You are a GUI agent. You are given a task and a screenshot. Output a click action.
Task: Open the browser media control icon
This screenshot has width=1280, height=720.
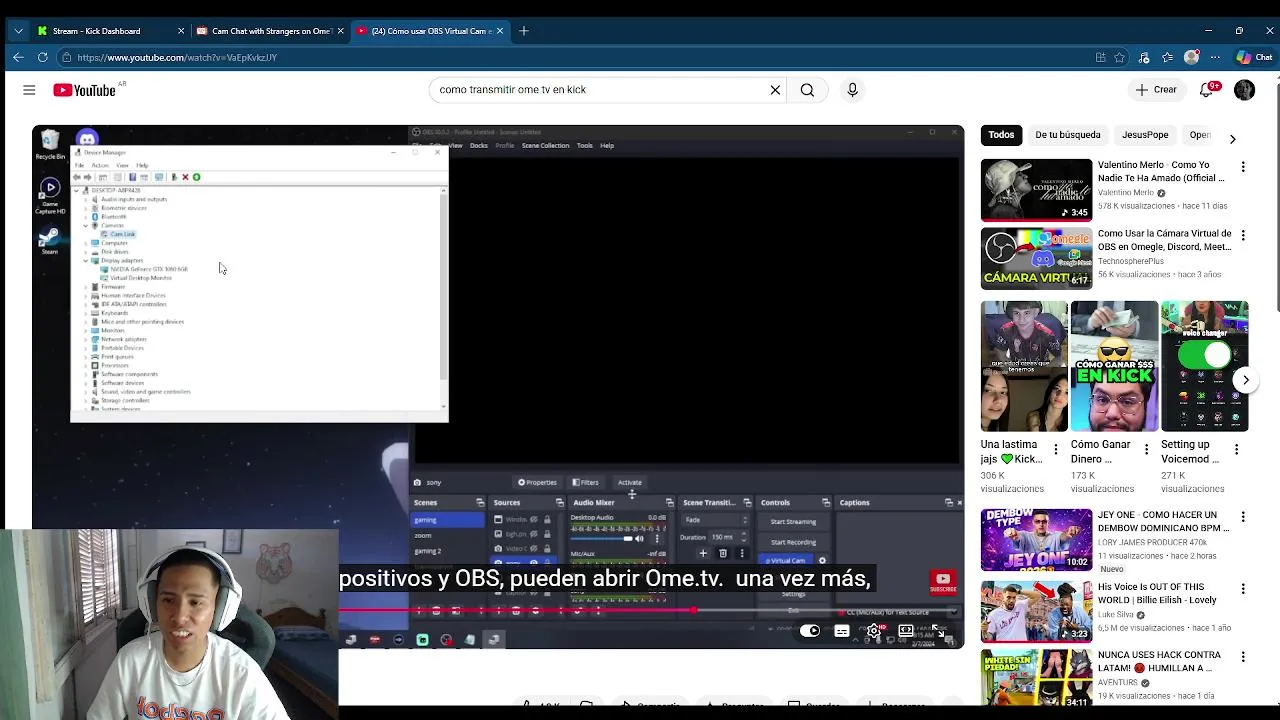pyautogui.click(x=1144, y=58)
